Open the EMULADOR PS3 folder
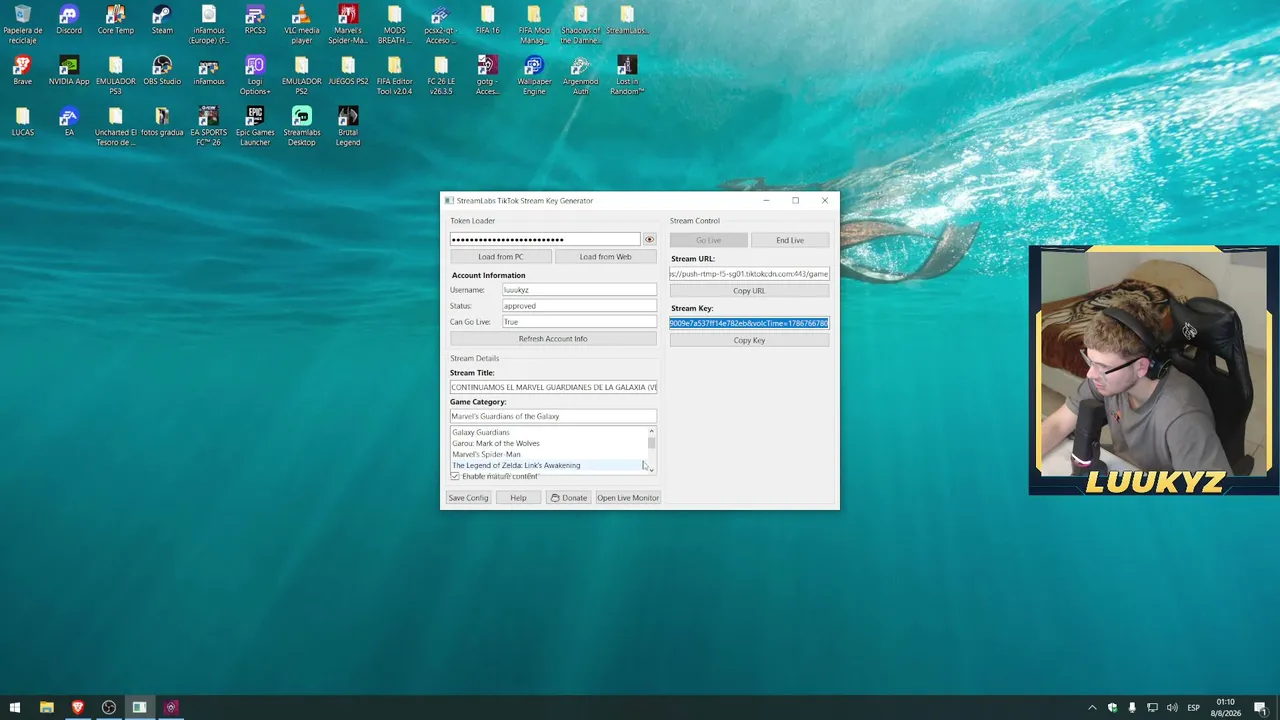1280x720 pixels. pos(115,76)
